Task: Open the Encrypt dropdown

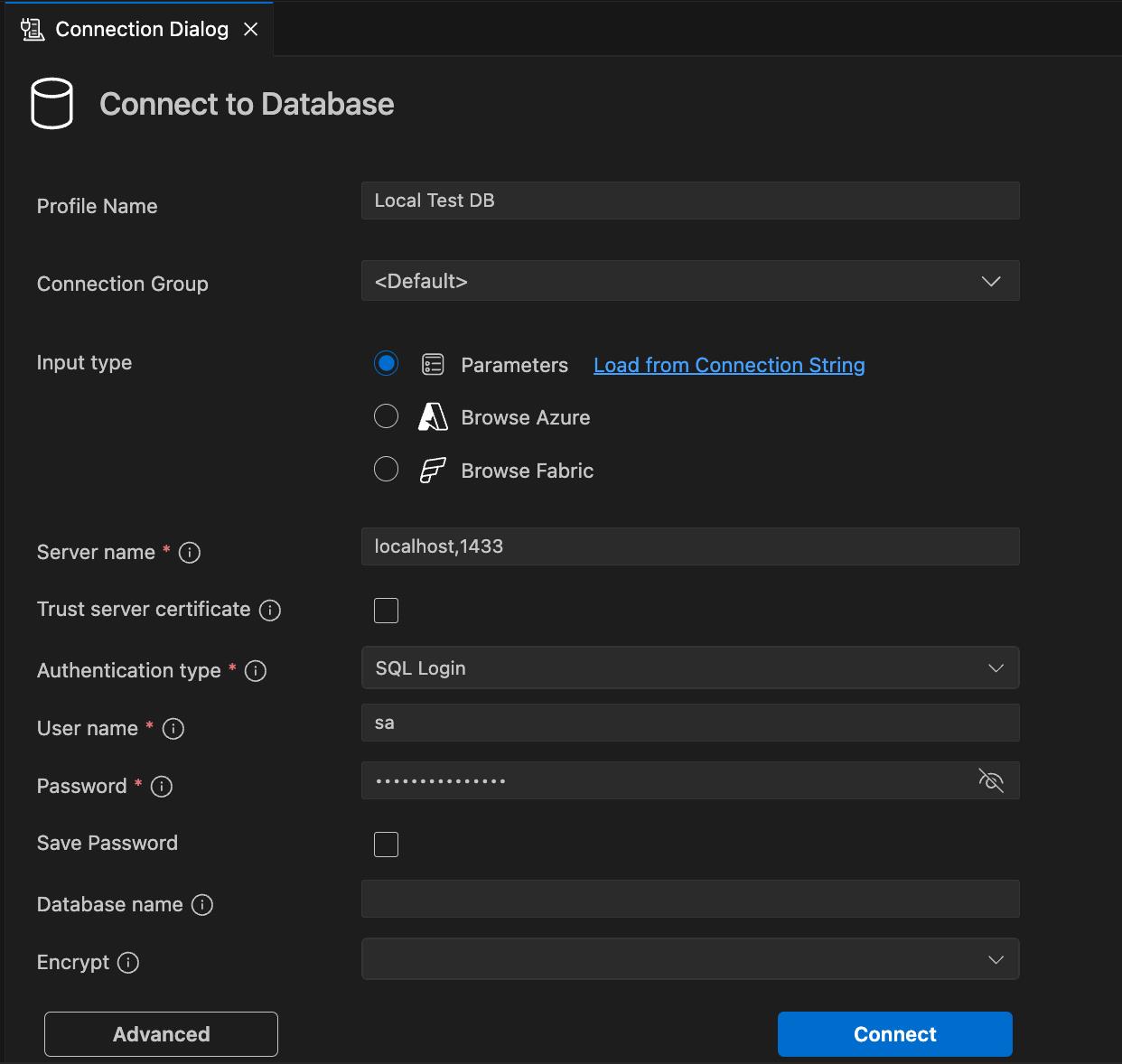Action: tap(690, 959)
